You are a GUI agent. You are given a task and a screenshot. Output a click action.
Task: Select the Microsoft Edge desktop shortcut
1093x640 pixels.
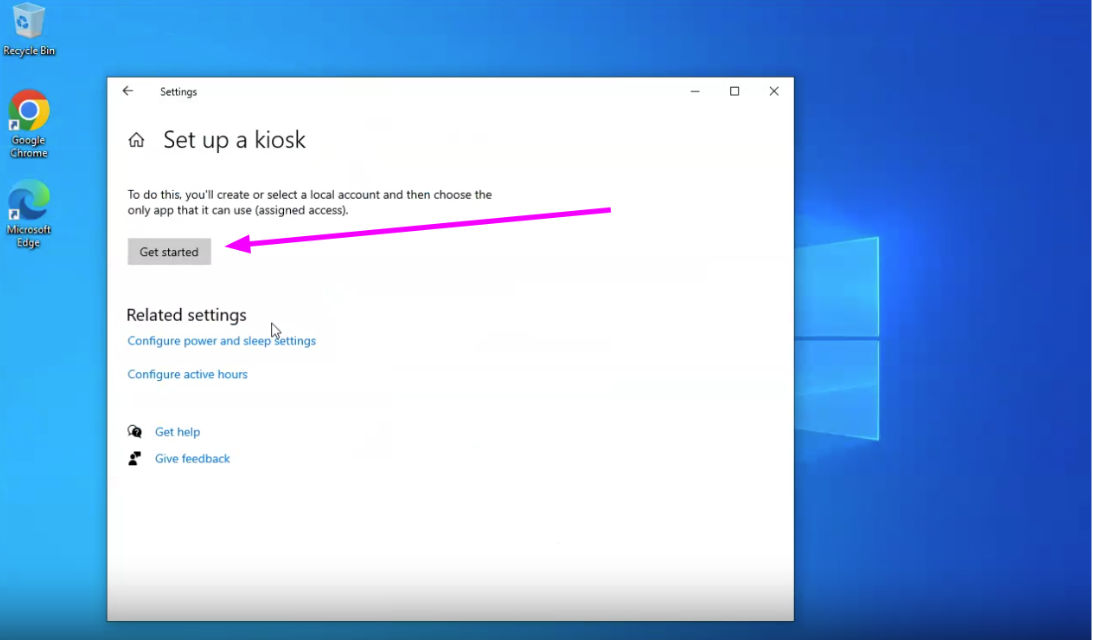coord(29,213)
